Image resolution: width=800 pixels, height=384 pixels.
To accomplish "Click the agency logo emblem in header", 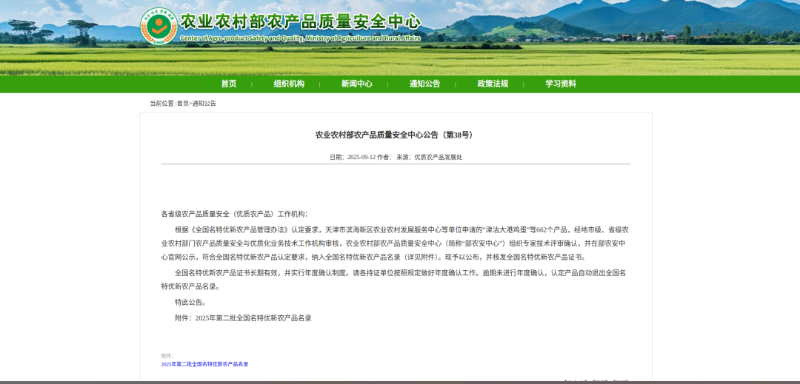I will (159, 26).
